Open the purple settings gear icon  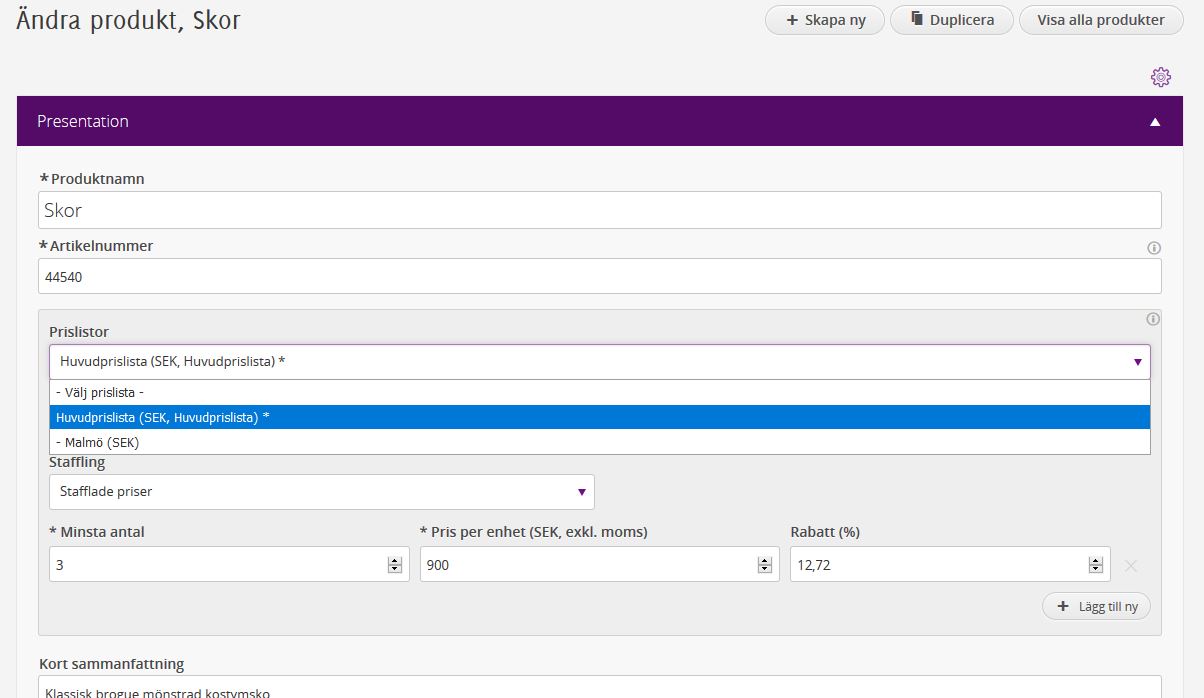pos(1160,77)
